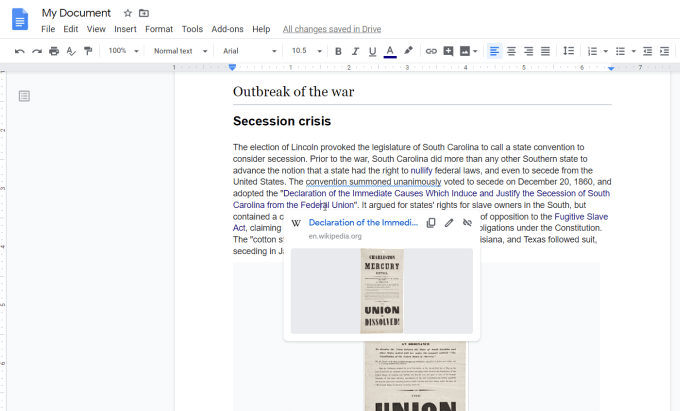Viewport: 680px width, 411px height.
Task: Click the bulleted list icon
Action: coord(620,51)
